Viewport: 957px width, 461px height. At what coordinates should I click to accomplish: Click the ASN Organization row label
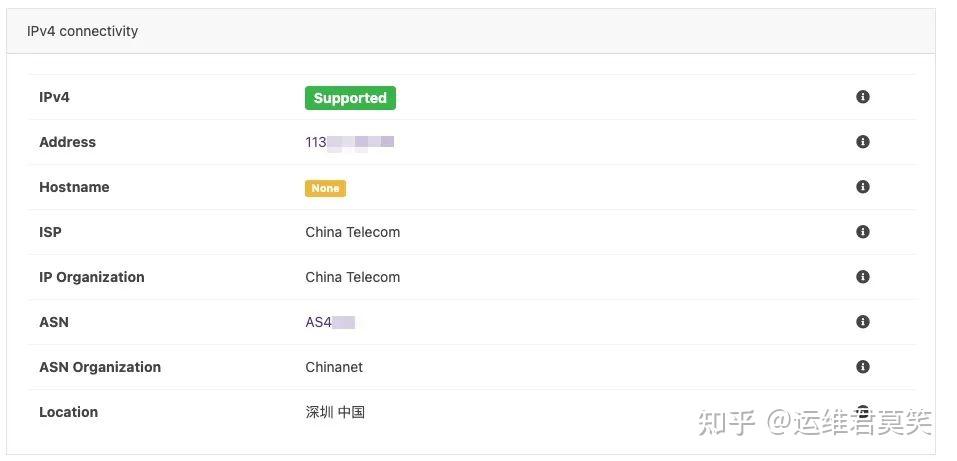click(x=100, y=367)
